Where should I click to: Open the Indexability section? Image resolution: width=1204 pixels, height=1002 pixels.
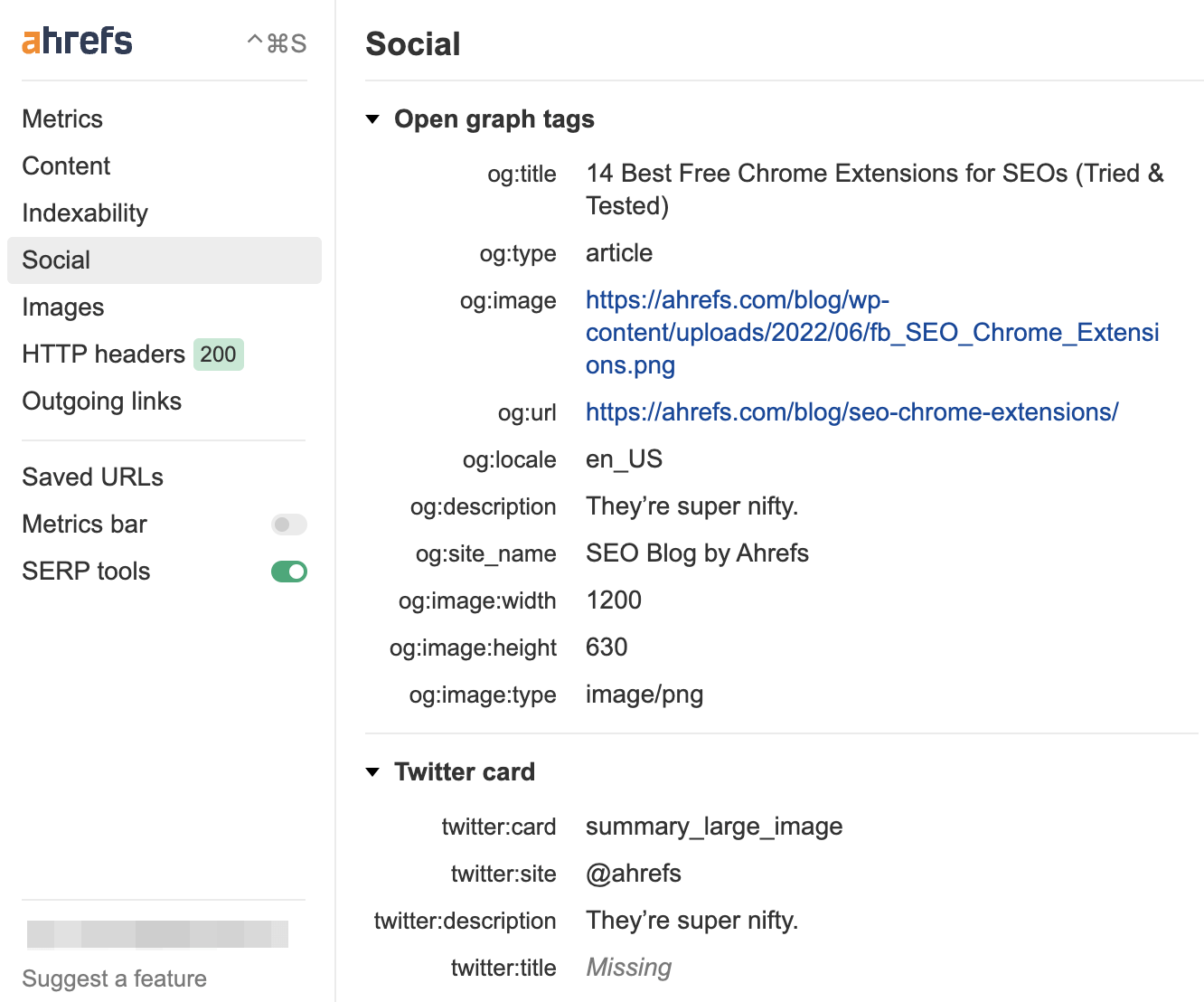tap(84, 213)
